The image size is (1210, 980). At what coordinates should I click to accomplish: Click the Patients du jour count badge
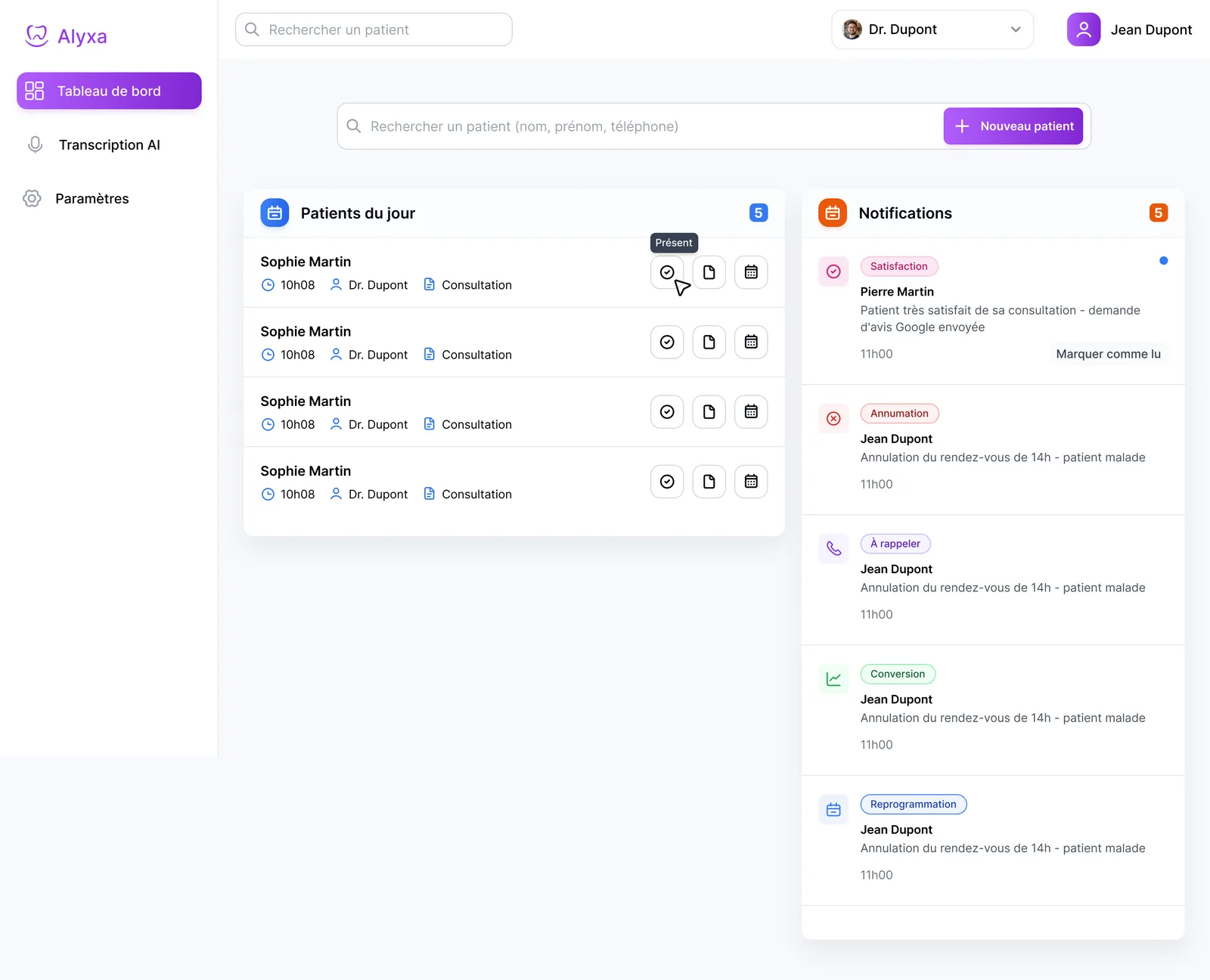pyautogui.click(x=759, y=213)
